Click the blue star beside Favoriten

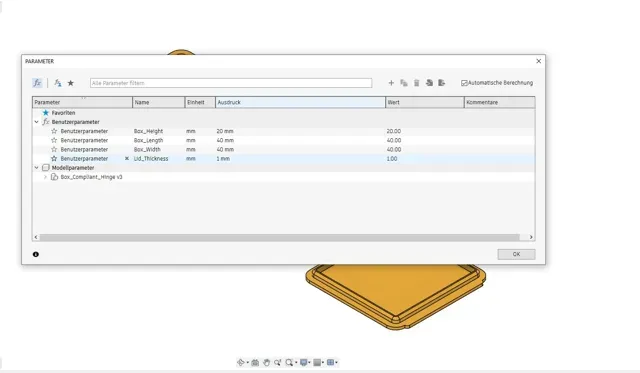point(46,113)
